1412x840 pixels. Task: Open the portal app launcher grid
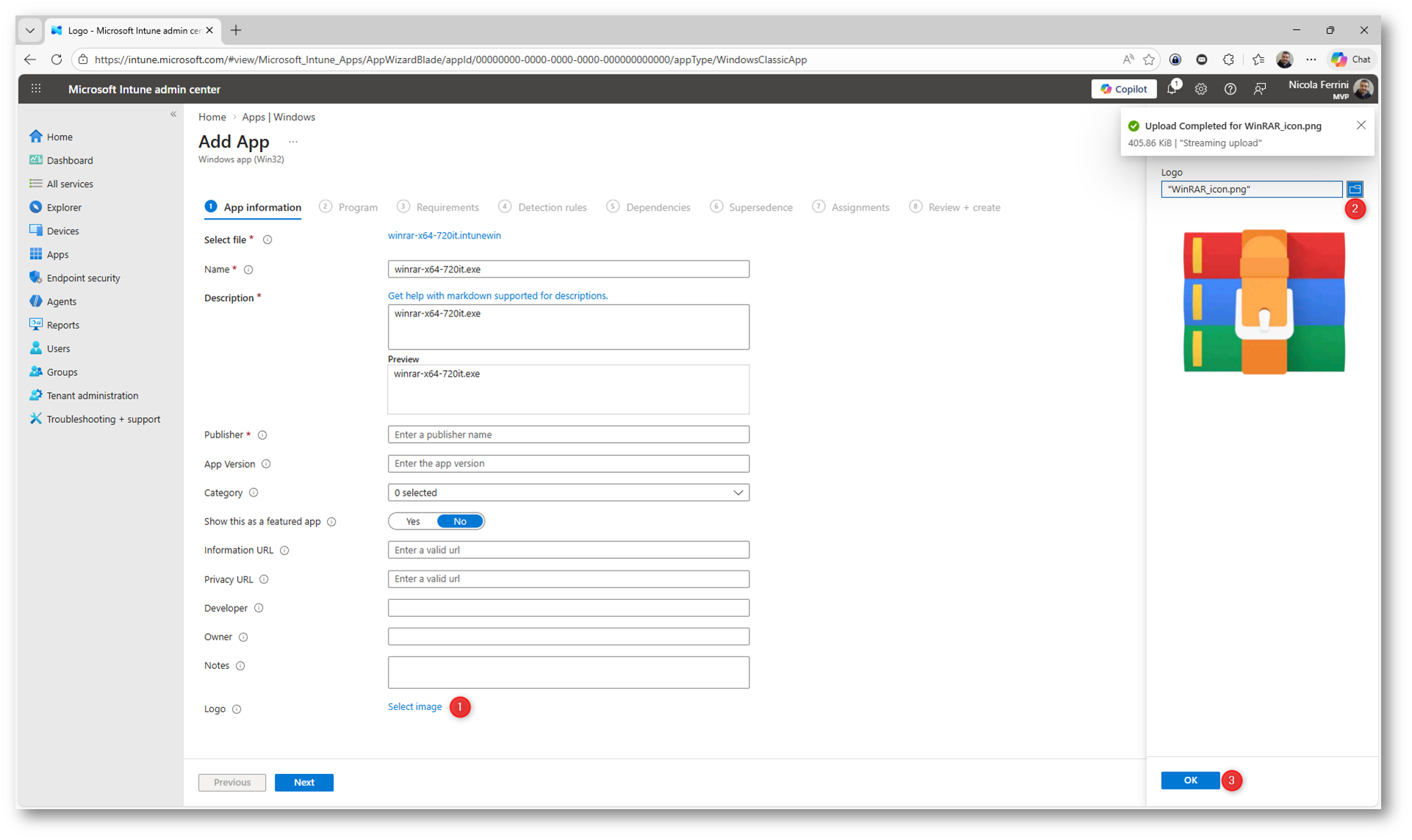tap(36, 90)
